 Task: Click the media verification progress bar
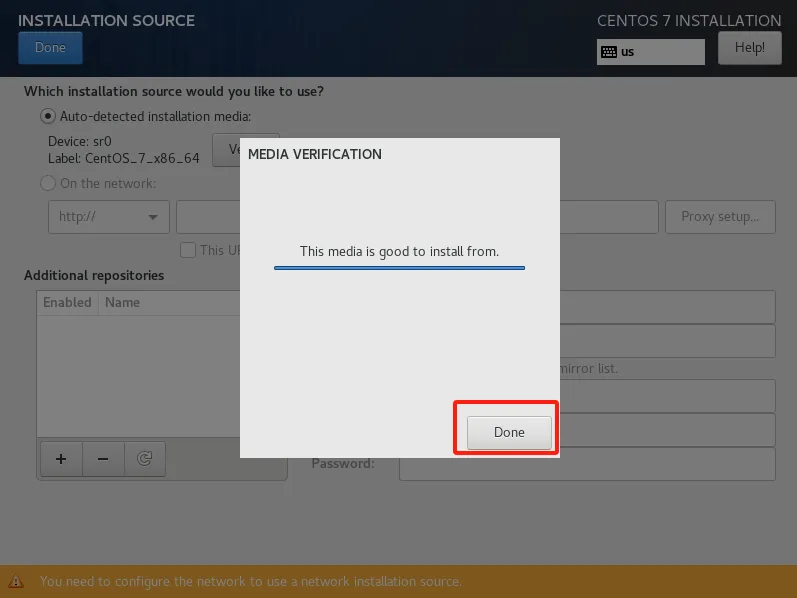399,268
